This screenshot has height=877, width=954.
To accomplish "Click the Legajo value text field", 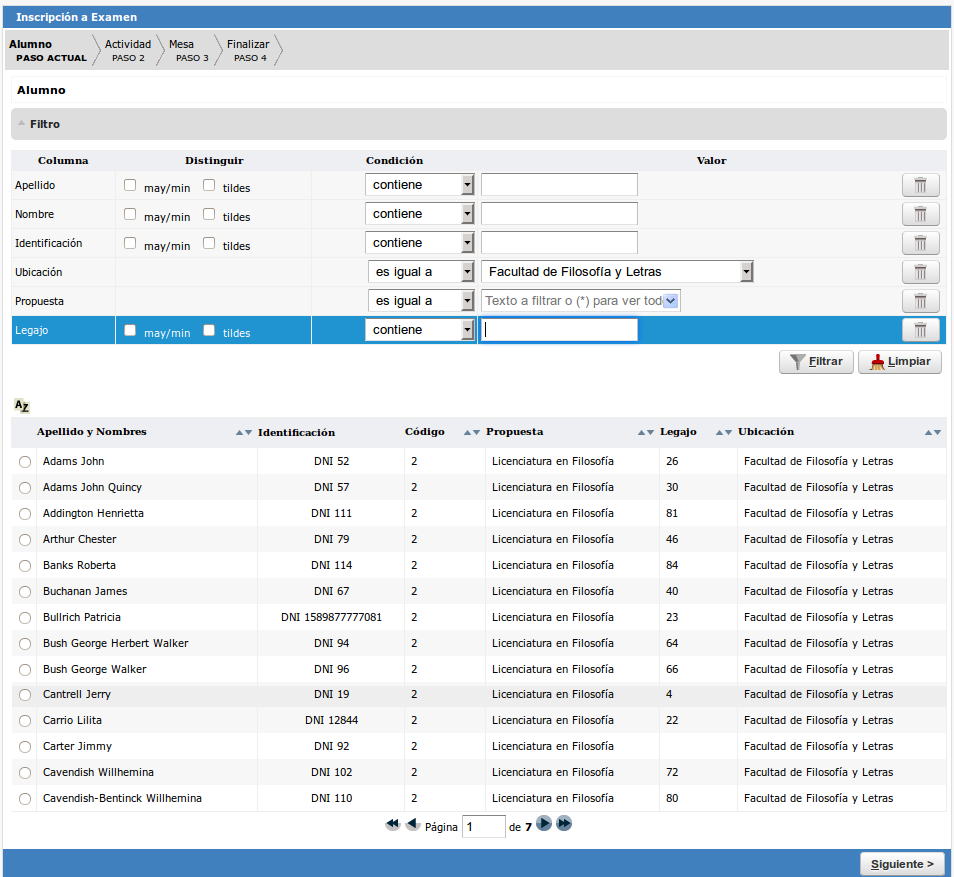I will 559,330.
